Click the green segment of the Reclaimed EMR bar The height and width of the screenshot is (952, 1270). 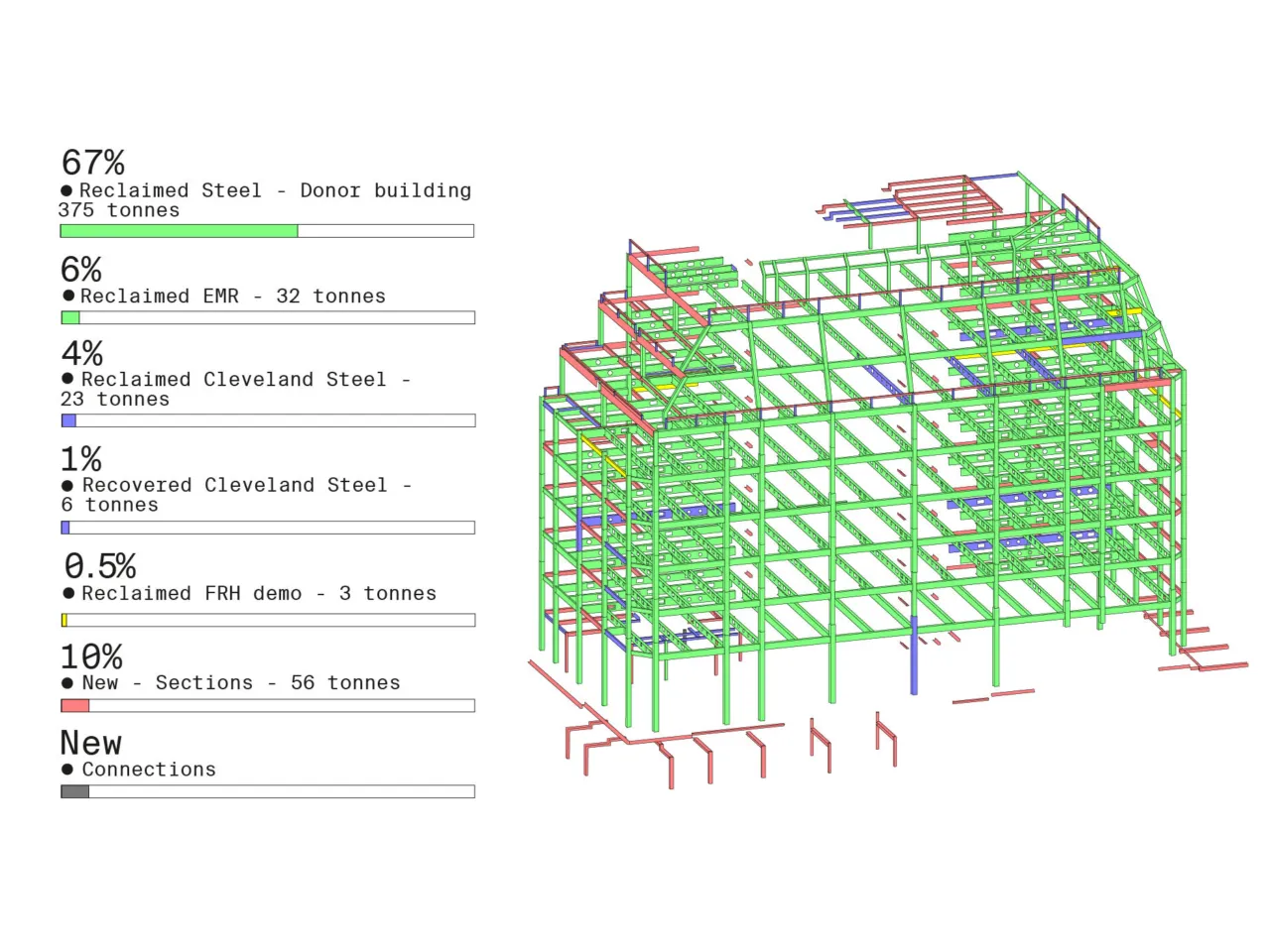[x=70, y=318]
